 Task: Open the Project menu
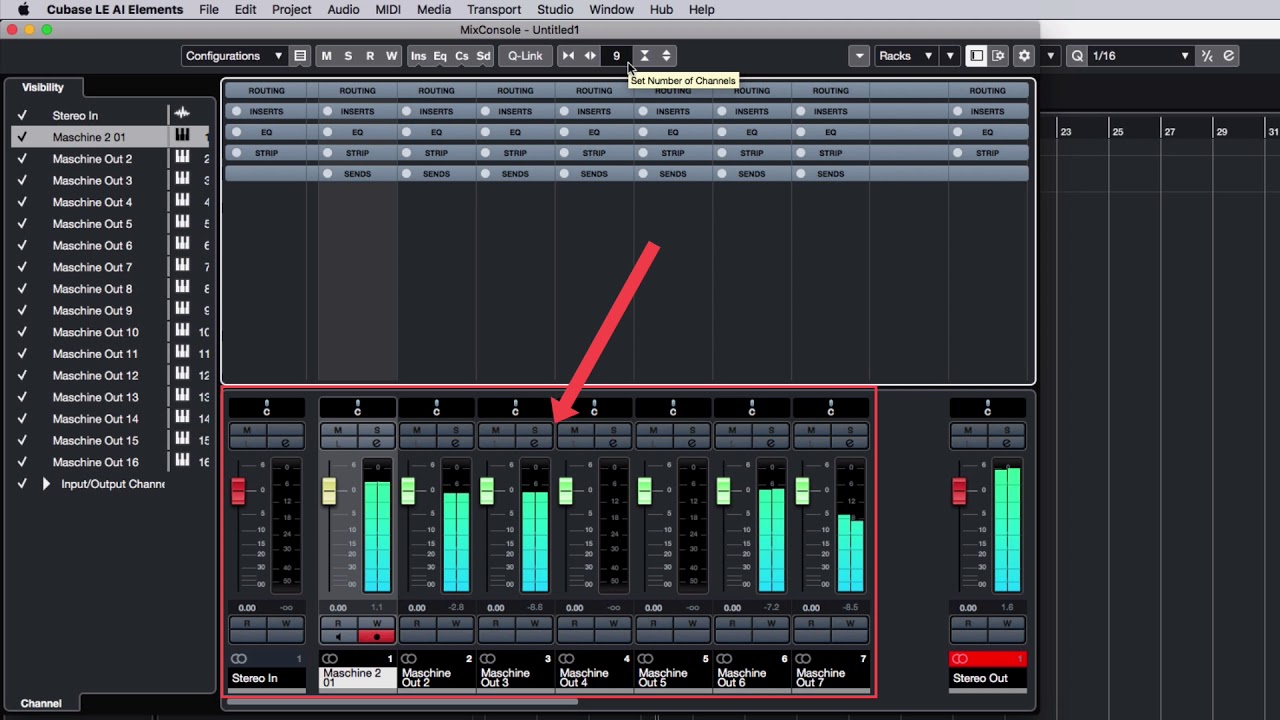[292, 9]
